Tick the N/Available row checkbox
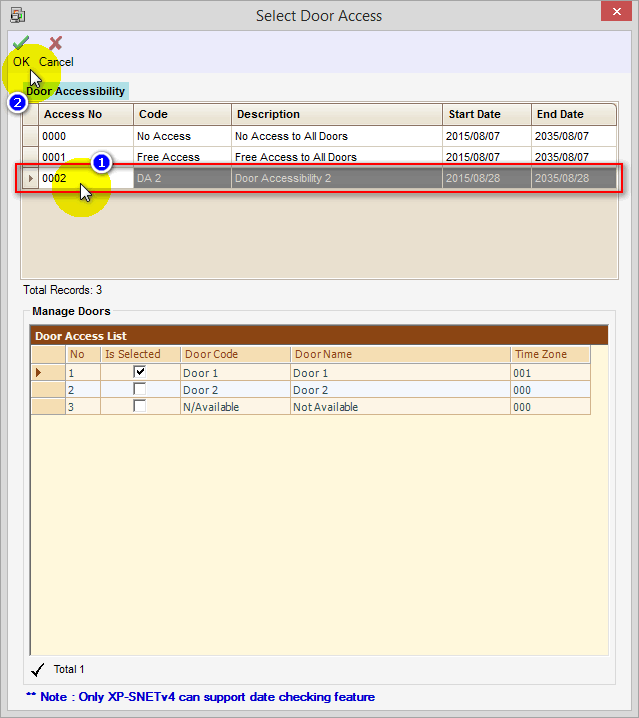Viewport: 639px width, 718px height. pyautogui.click(x=140, y=406)
